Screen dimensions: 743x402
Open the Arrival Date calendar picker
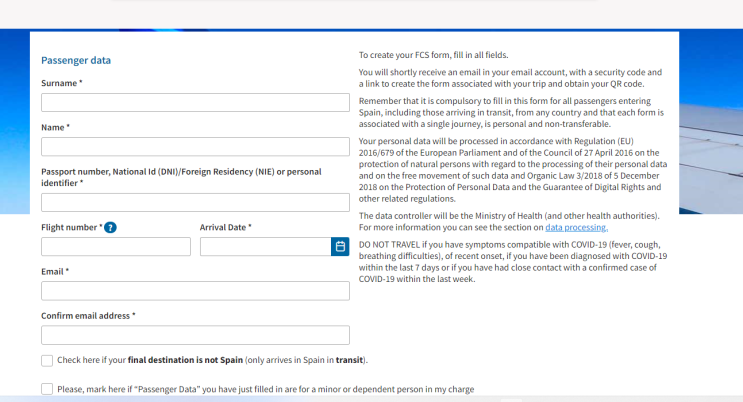pyautogui.click(x=340, y=247)
